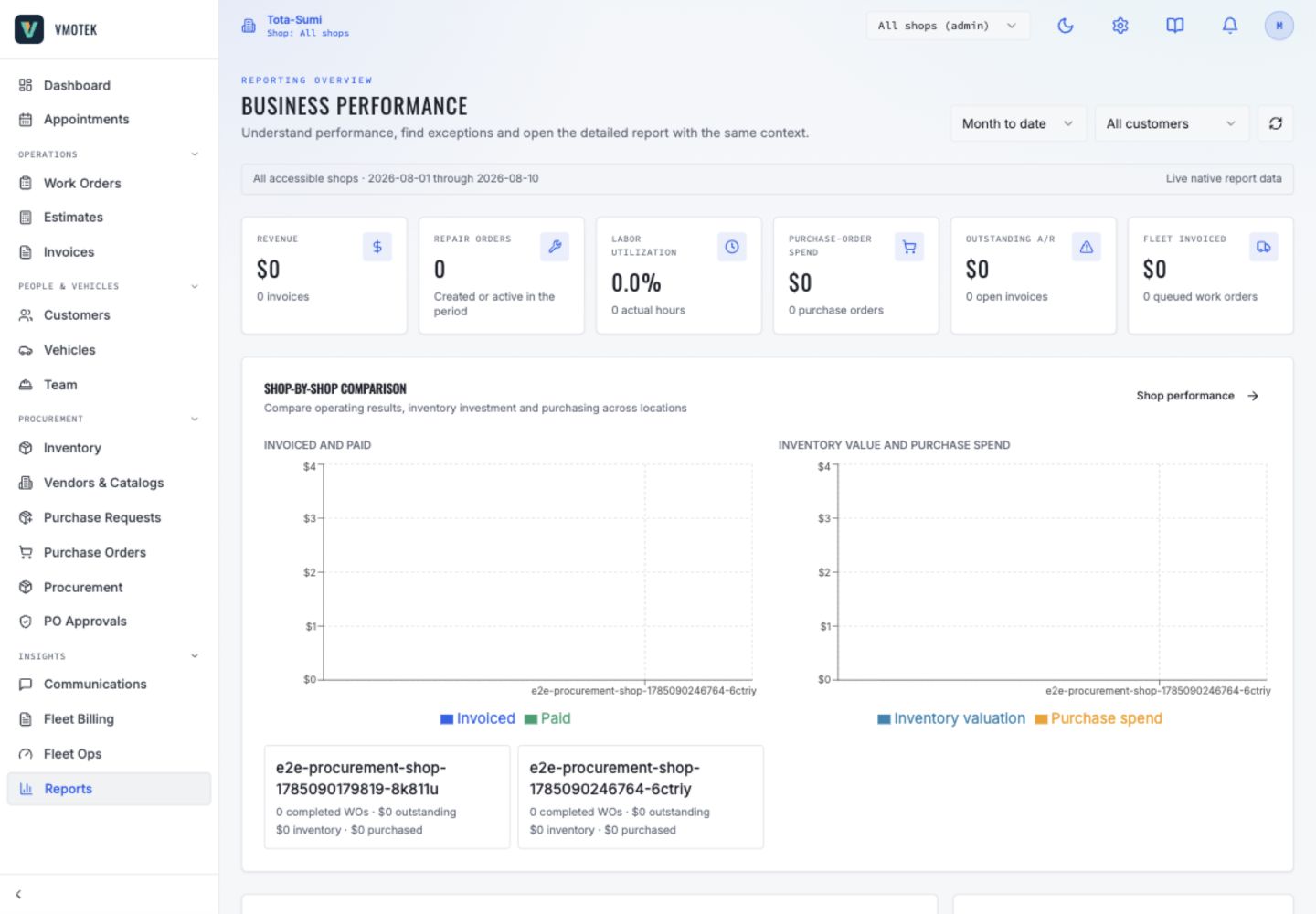This screenshot has width=1316, height=914.
Task: Click the Repair Orders wrench icon
Action: point(555,247)
